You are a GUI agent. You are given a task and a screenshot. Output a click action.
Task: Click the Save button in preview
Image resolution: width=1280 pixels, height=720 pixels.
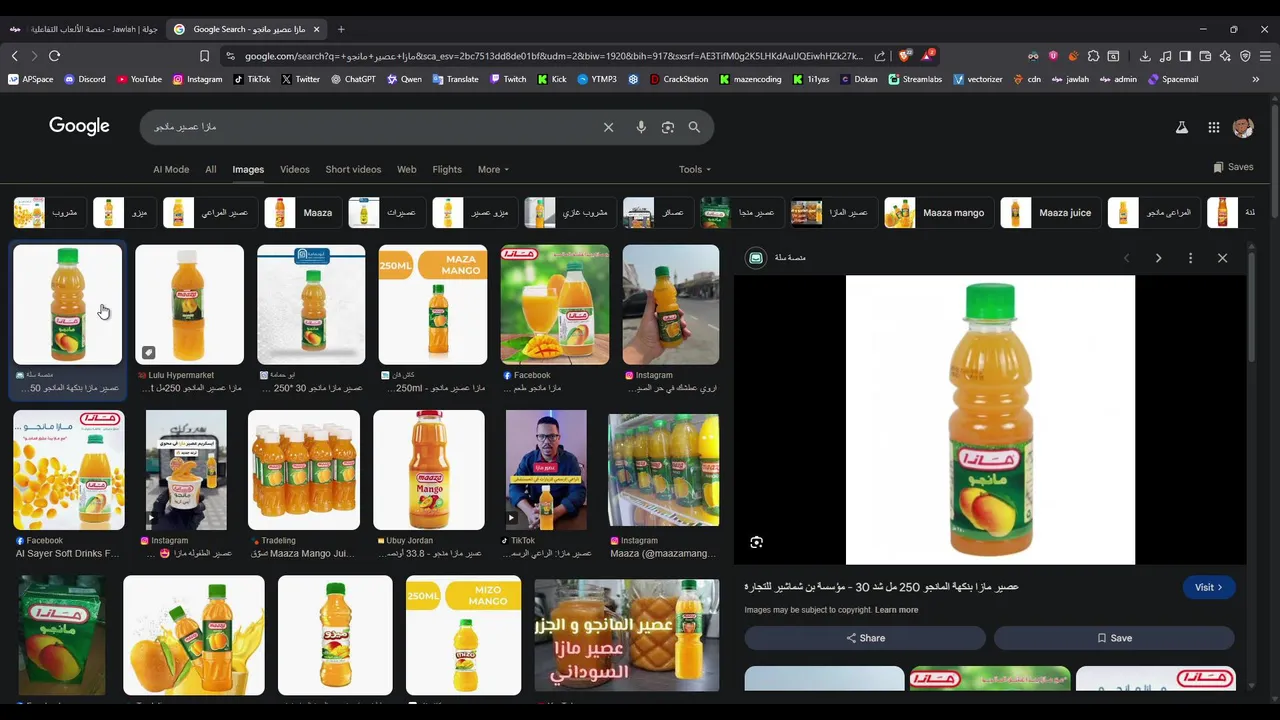click(1114, 638)
